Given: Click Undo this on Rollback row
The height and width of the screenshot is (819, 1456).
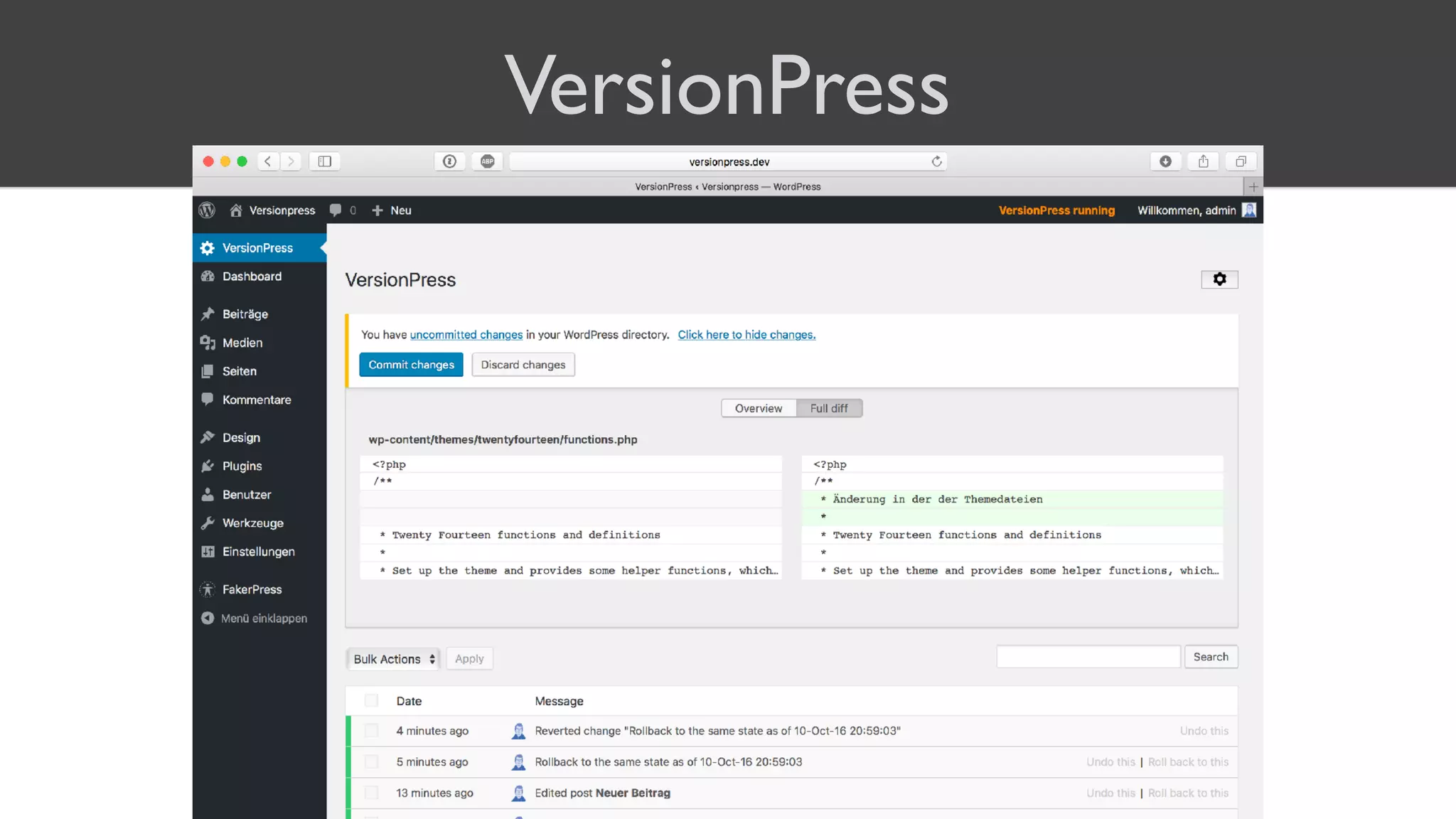Looking at the screenshot, I should coord(1110,762).
